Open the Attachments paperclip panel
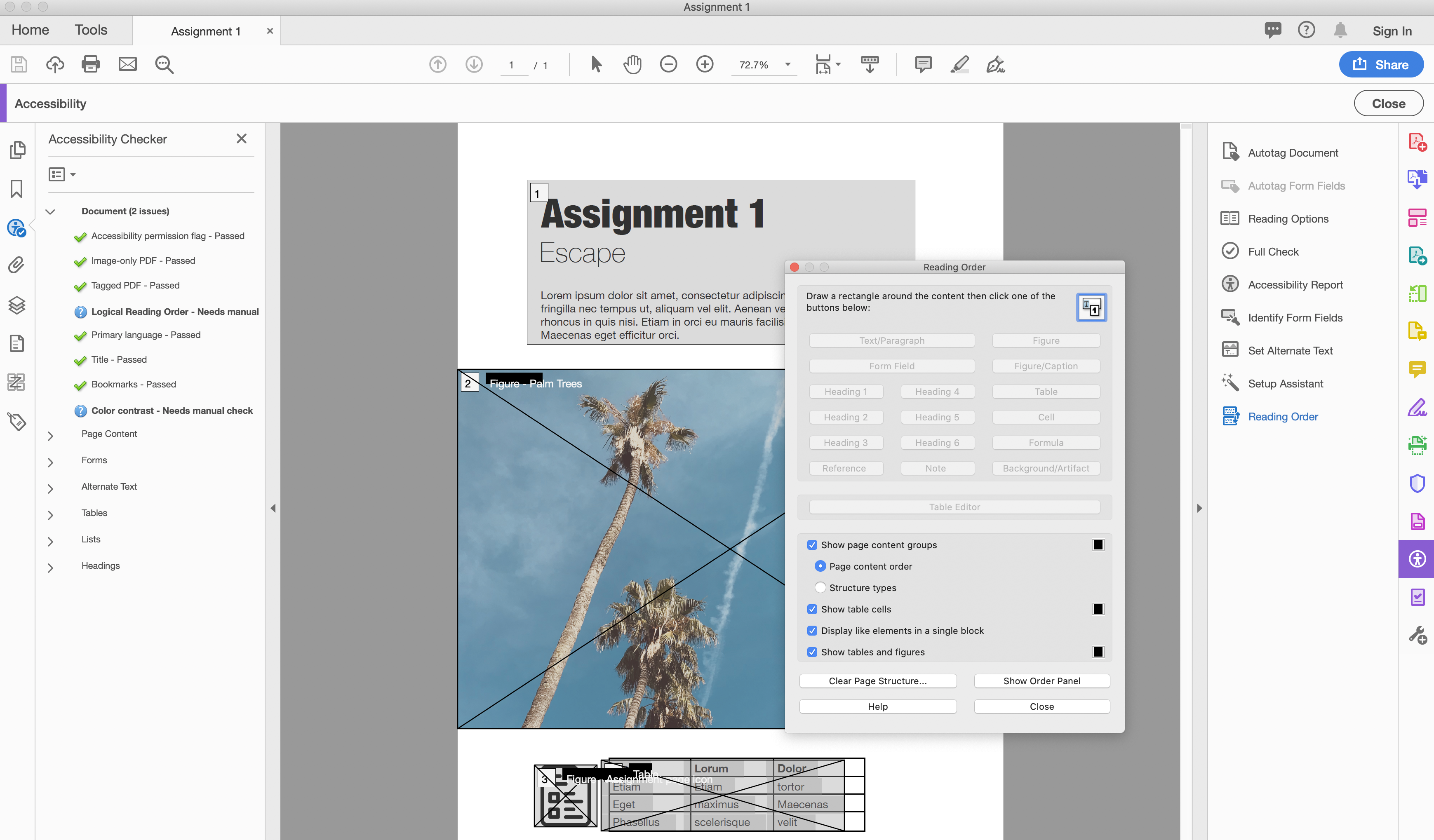1434x840 pixels. pos(16,265)
